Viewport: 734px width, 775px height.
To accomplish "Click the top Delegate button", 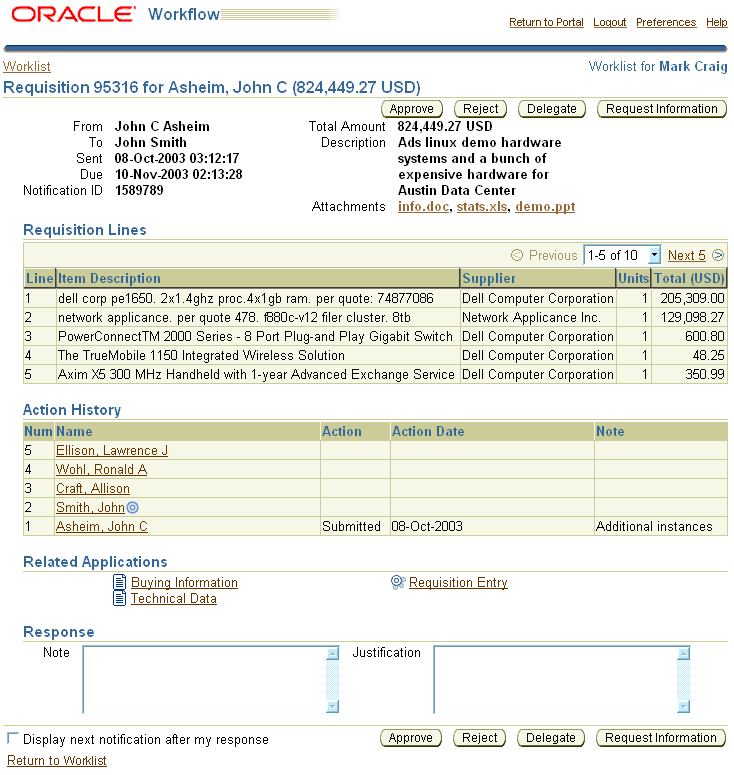I will click(552, 109).
